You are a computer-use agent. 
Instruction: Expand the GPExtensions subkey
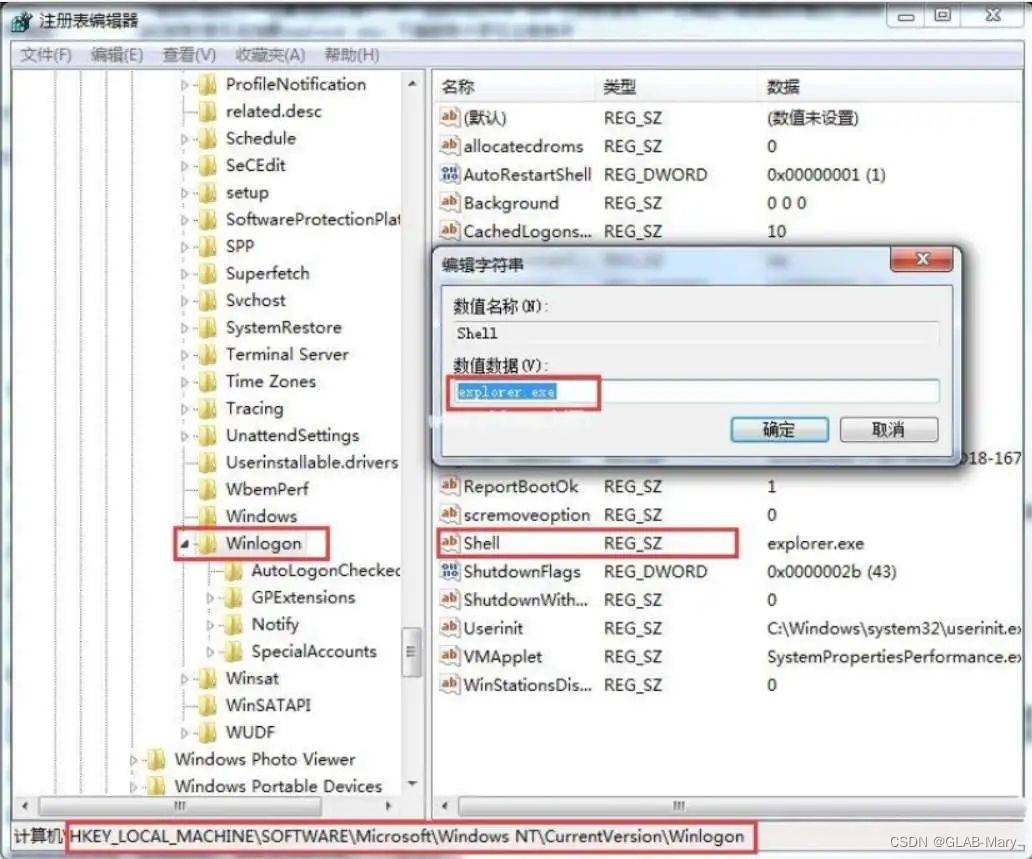click(210, 598)
